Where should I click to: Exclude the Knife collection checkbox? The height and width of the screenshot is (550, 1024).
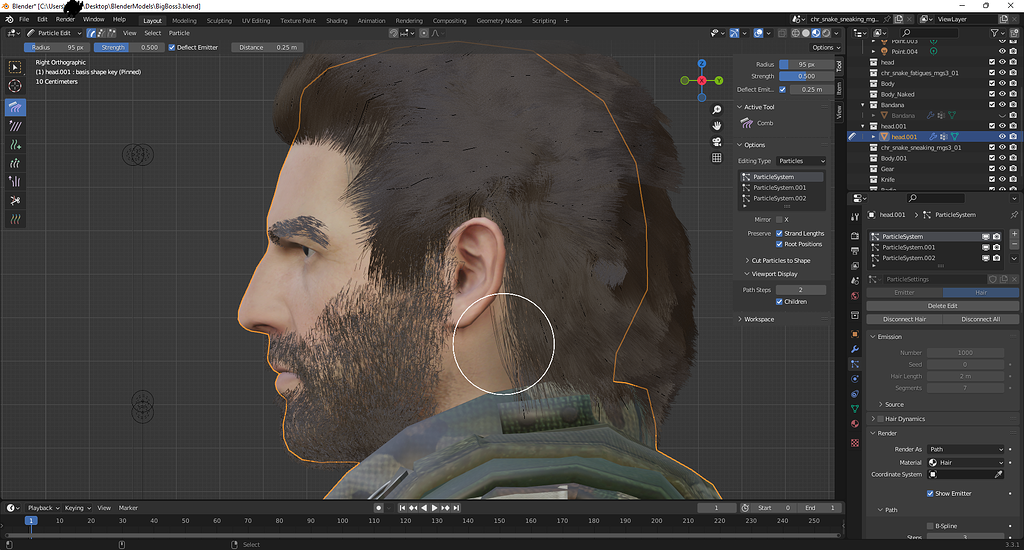(x=992, y=180)
